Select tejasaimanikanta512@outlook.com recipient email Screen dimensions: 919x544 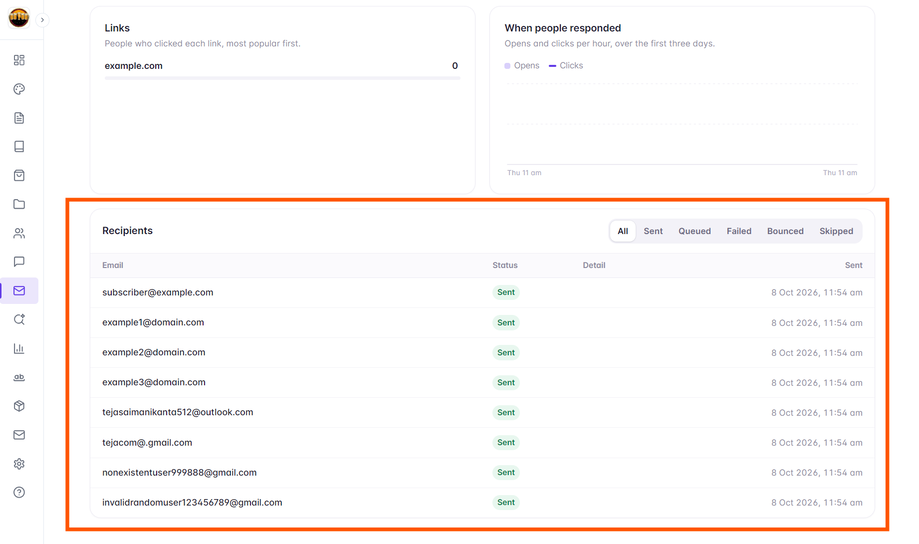pos(178,412)
